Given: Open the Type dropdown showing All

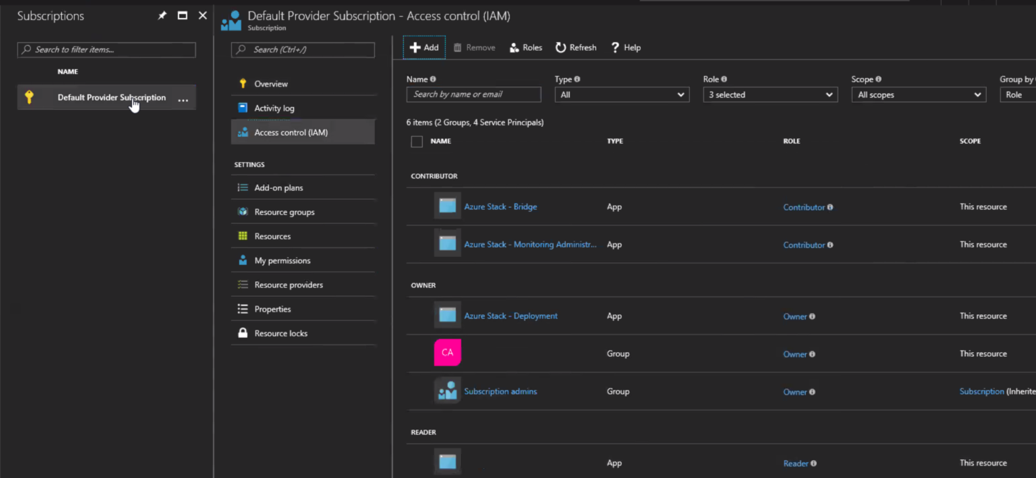Looking at the screenshot, I should pyautogui.click(x=622, y=95).
